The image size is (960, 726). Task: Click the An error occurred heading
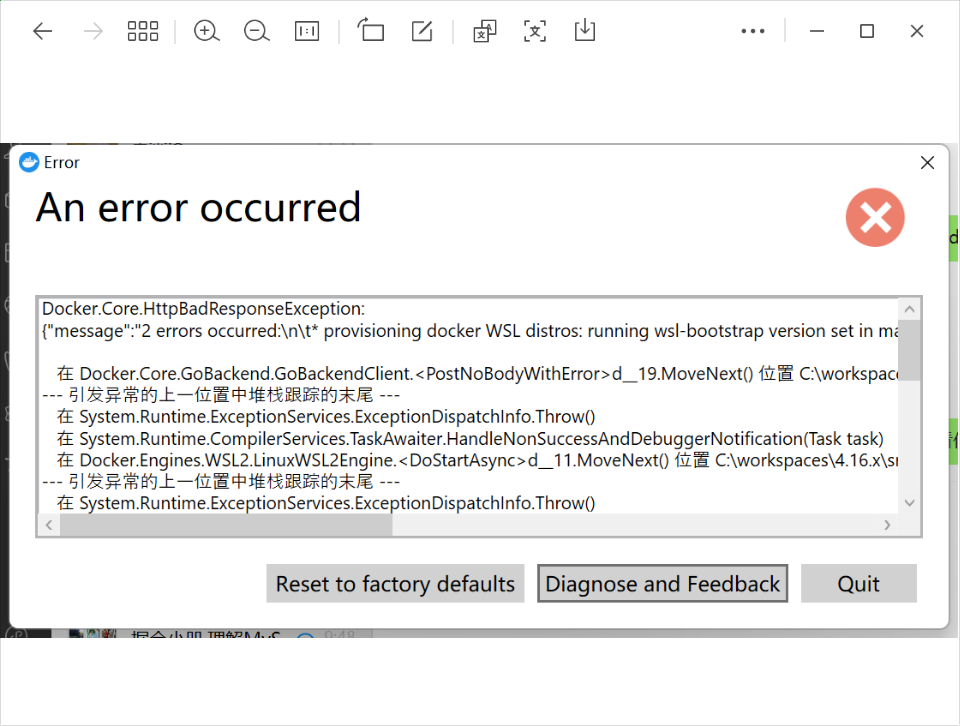[x=198, y=207]
